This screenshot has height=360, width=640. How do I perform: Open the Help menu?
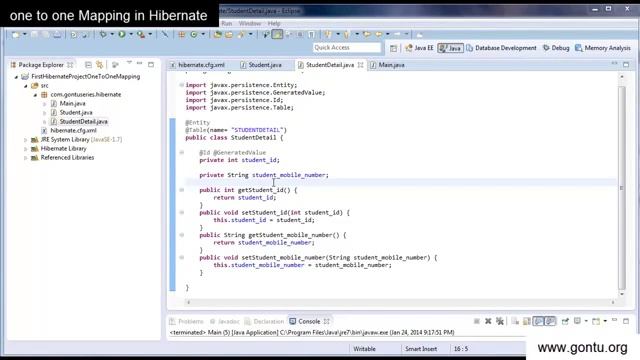click(x=274, y=23)
